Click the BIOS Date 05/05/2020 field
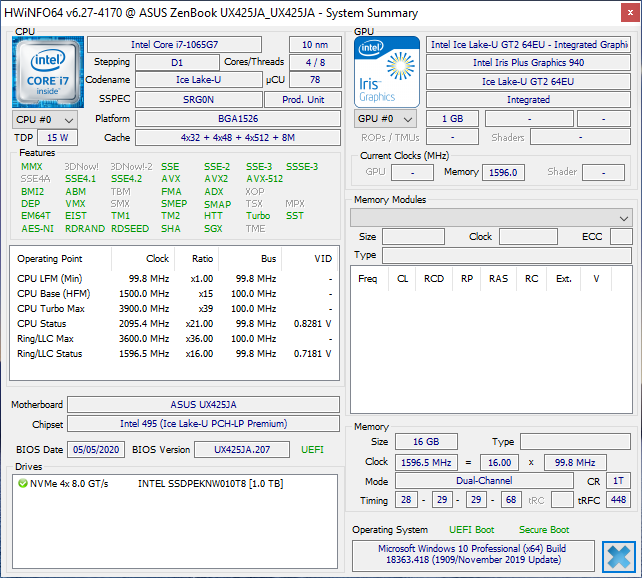 tap(96, 449)
